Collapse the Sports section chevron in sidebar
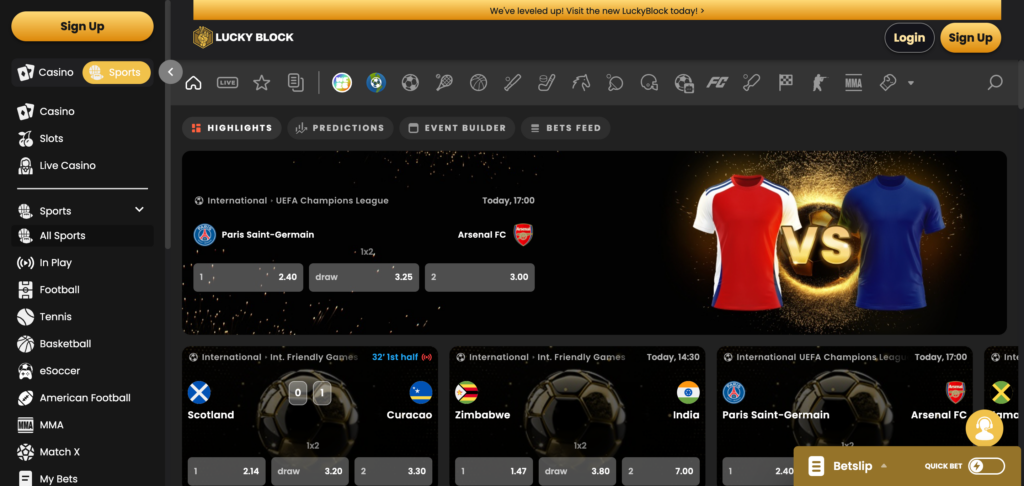This screenshot has height=486, width=1024. click(139, 210)
